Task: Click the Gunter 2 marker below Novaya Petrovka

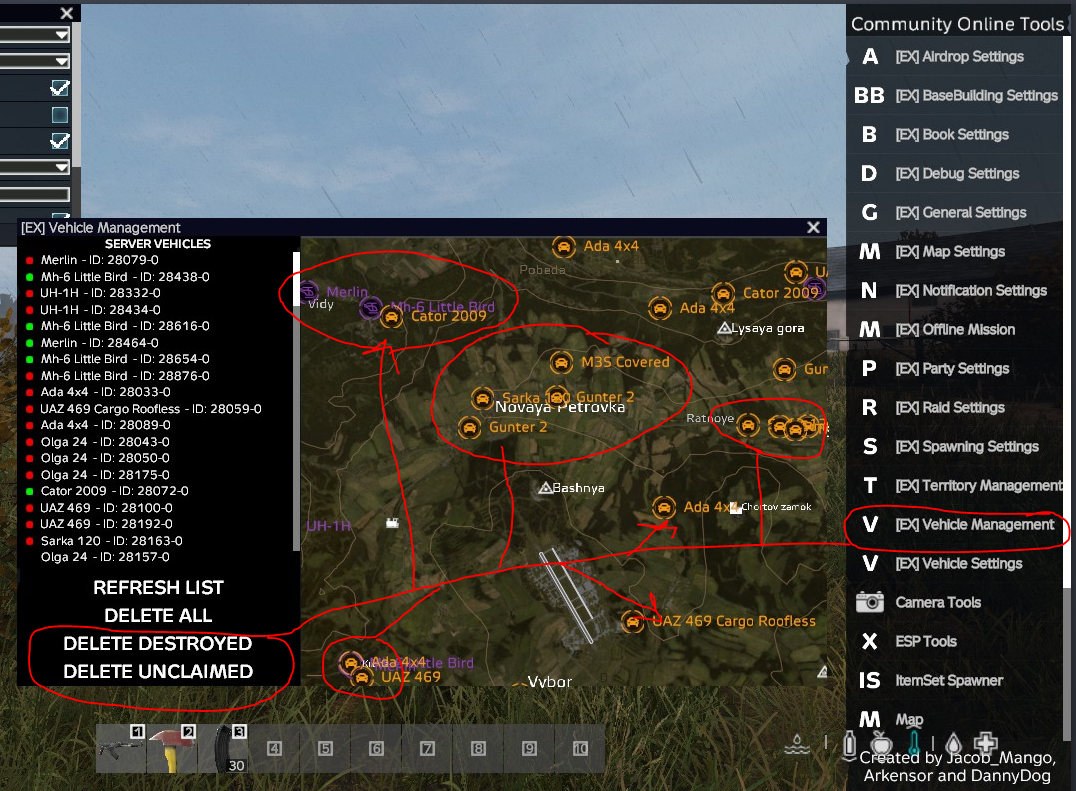Action: point(469,427)
